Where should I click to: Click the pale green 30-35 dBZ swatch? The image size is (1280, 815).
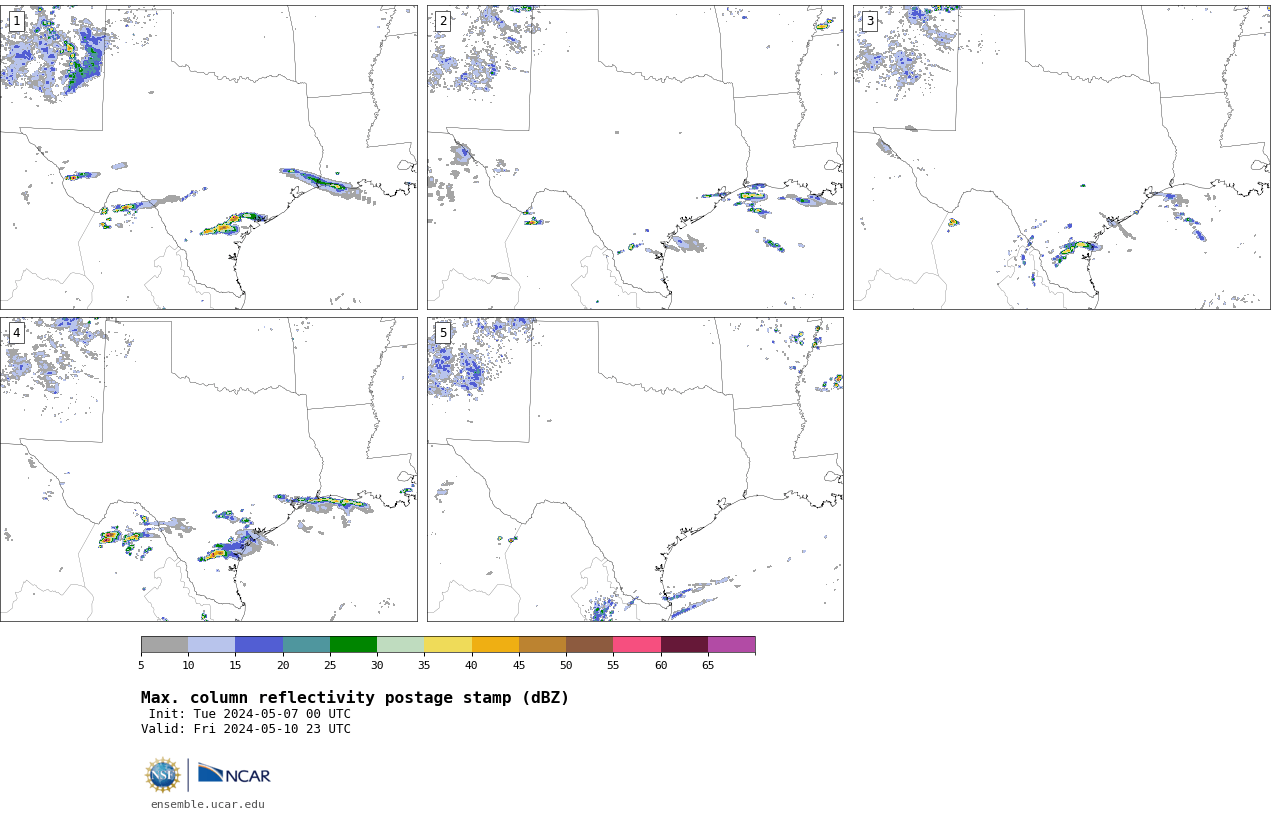coord(401,644)
